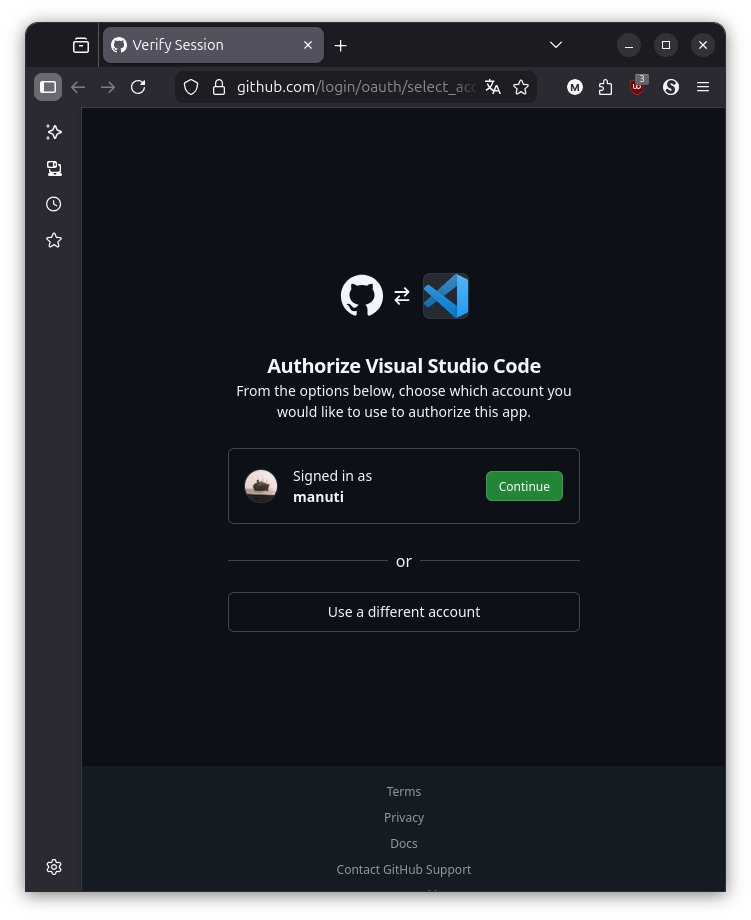Image resolution: width=751 pixels, height=920 pixels.
Task: Close the Verify Session tab
Action: tap(308, 45)
